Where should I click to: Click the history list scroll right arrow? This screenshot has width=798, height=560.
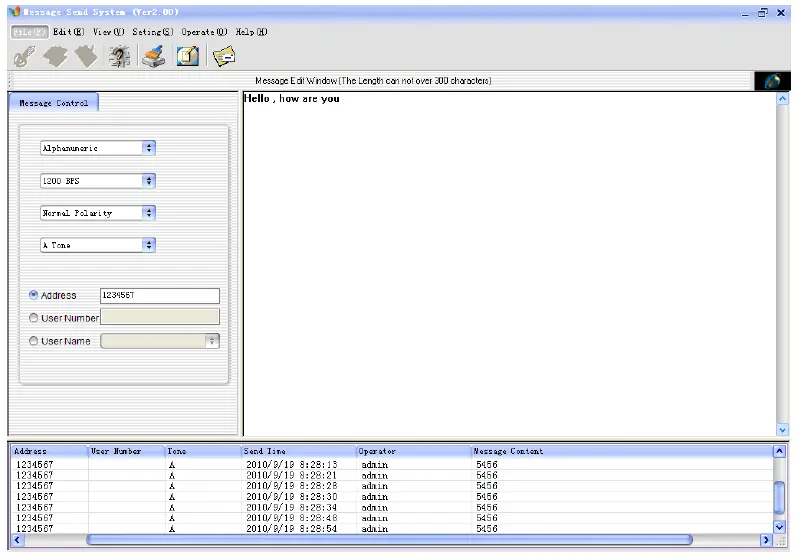pos(766,540)
